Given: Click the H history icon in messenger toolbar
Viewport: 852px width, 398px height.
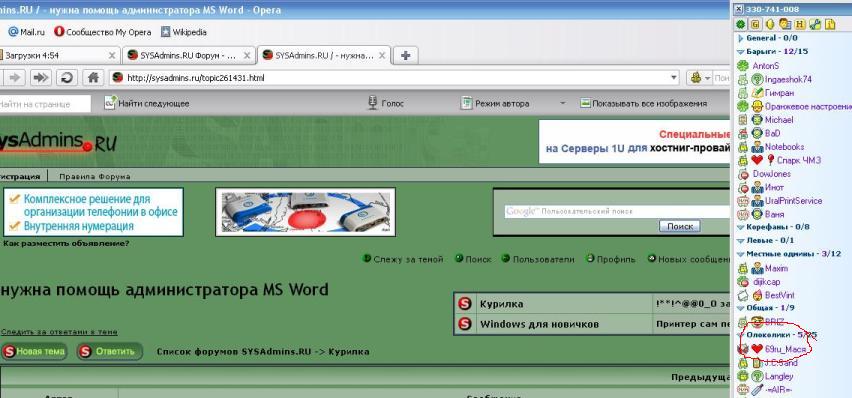Looking at the screenshot, I should pos(799,24).
